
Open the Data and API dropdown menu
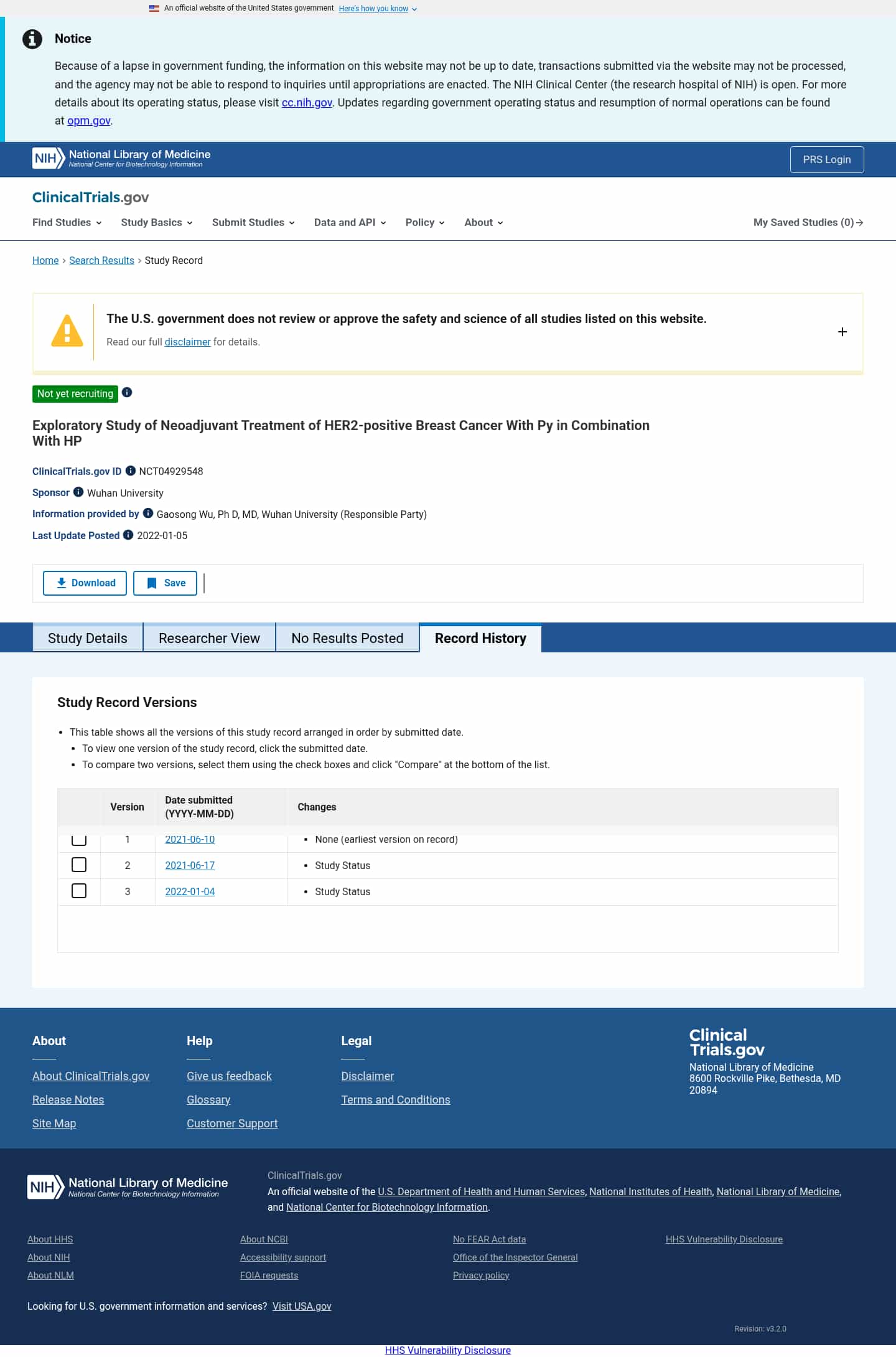point(350,222)
